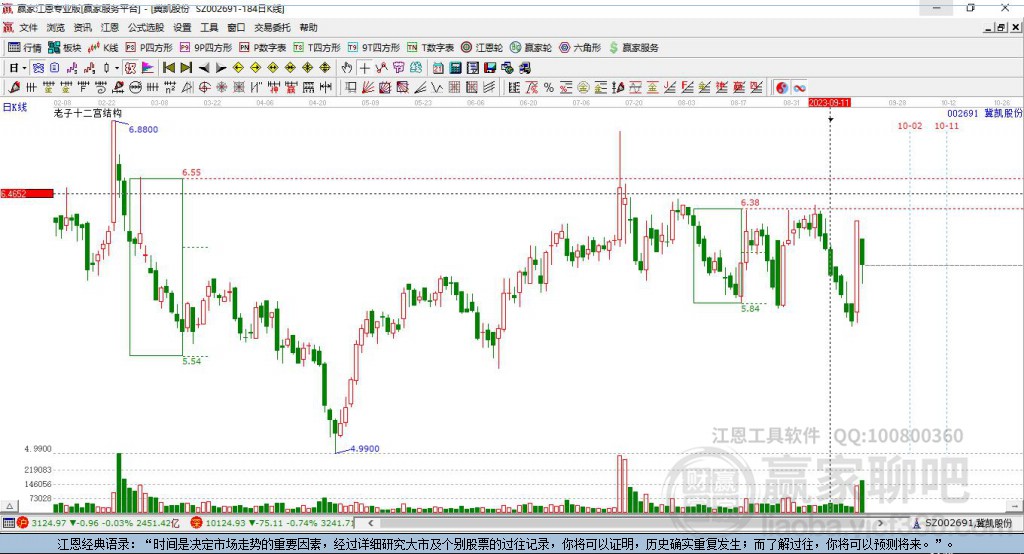Click the 沪 Shanghai index status icon
Image resolution: width=1024 pixels, height=554 pixels.
click(x=23, y=523)
